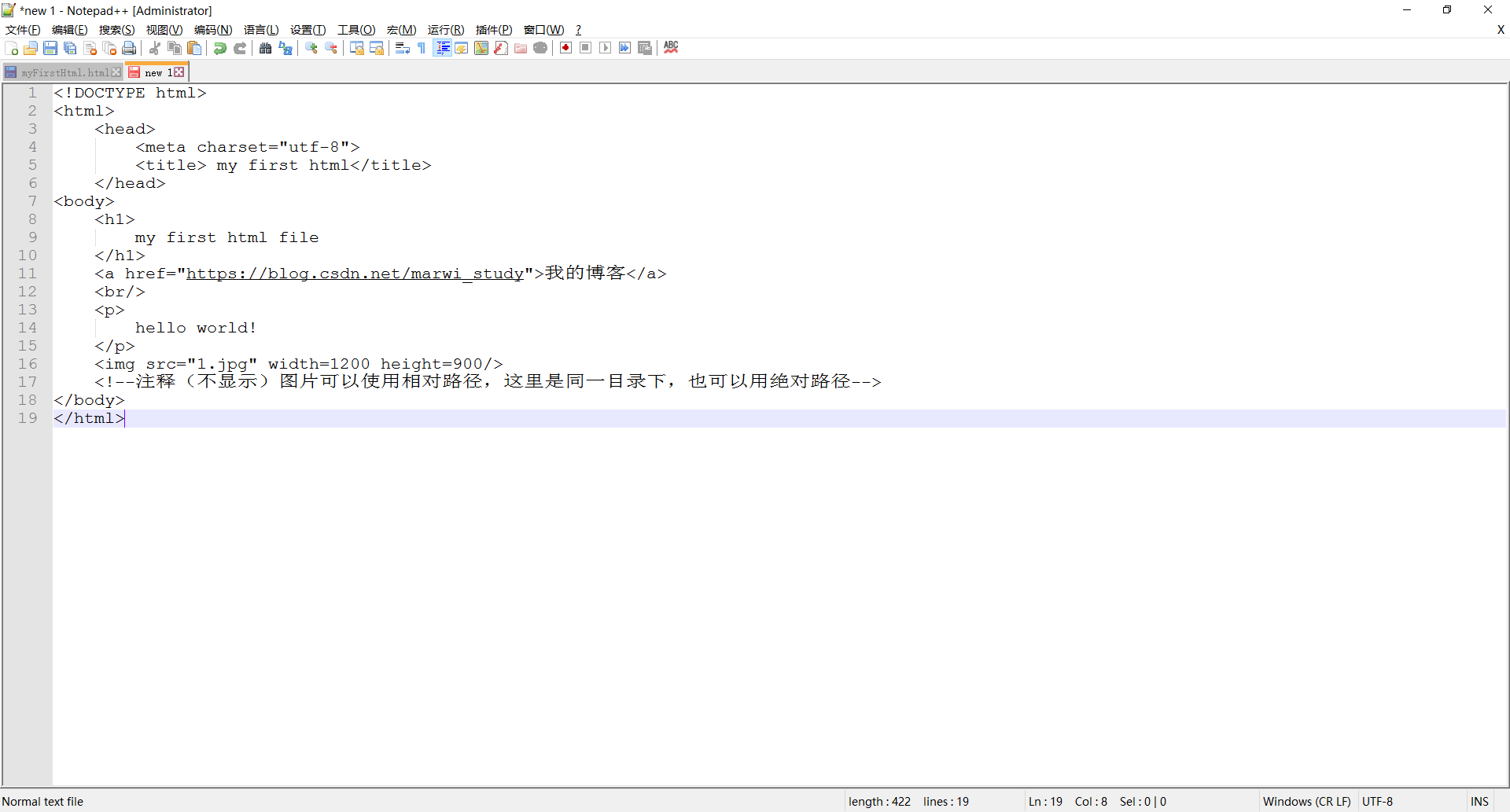The width and height of the screenshot is (1510, 812).
Task: Select the new 1 tab
Action: click(157, 72)
